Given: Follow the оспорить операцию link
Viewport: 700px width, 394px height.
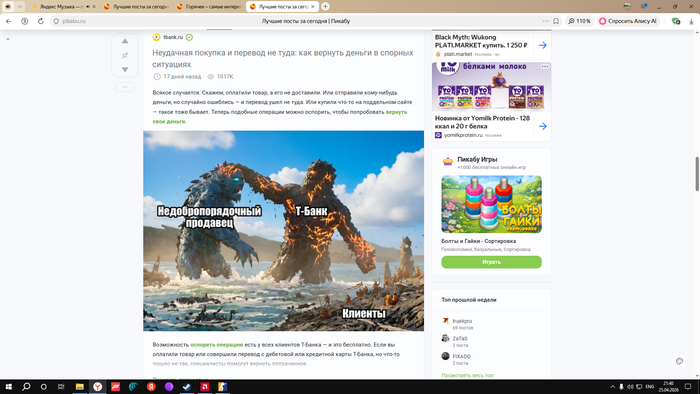Looking at the screenshot, I should (217, 344).
